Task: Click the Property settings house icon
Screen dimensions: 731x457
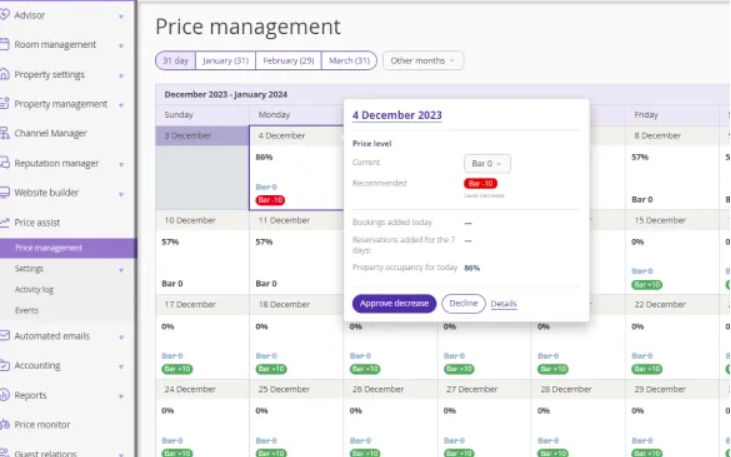Action: [x=6, y=75]
